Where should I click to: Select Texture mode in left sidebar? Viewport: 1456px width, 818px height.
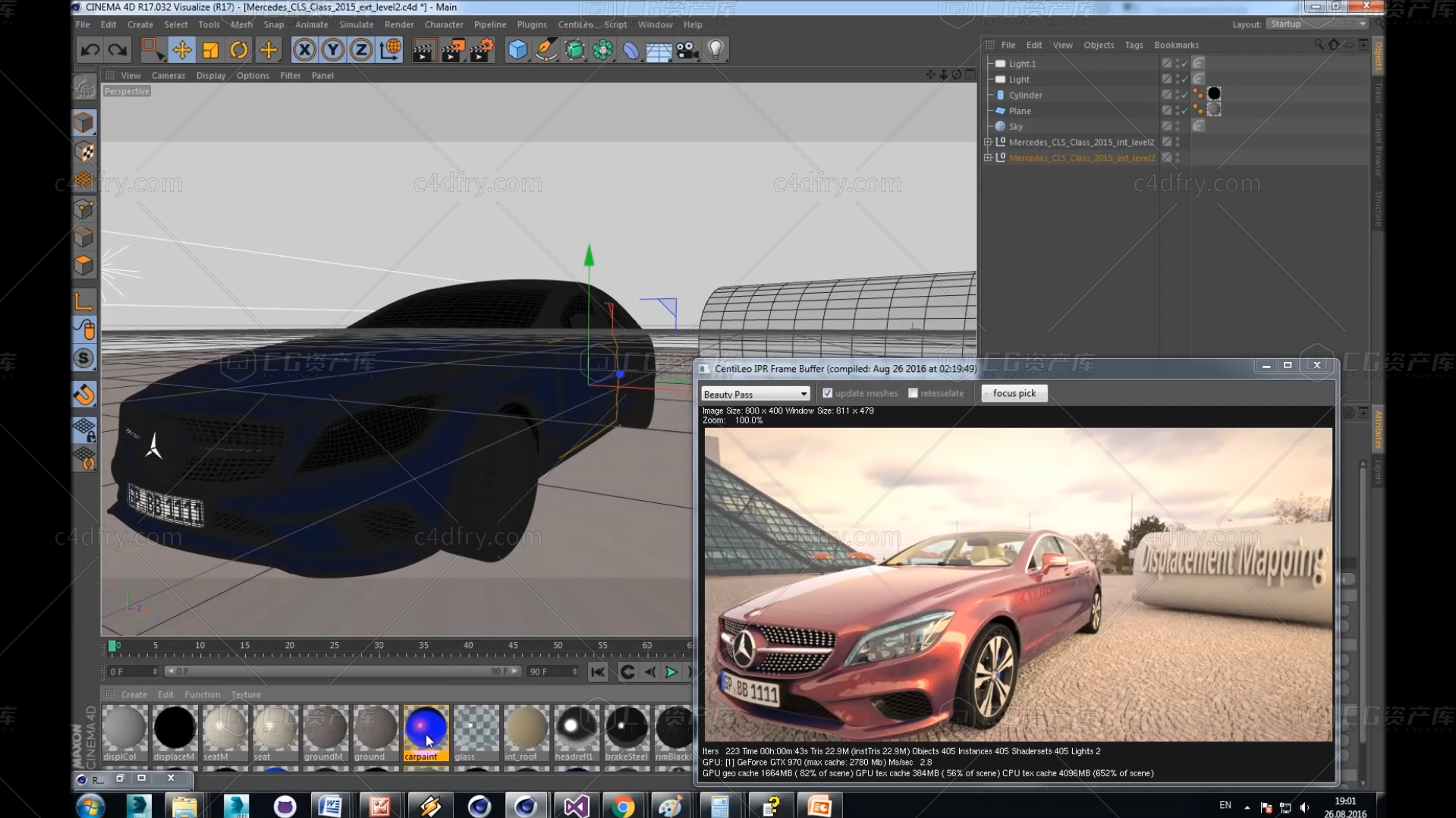click(84, 152)
